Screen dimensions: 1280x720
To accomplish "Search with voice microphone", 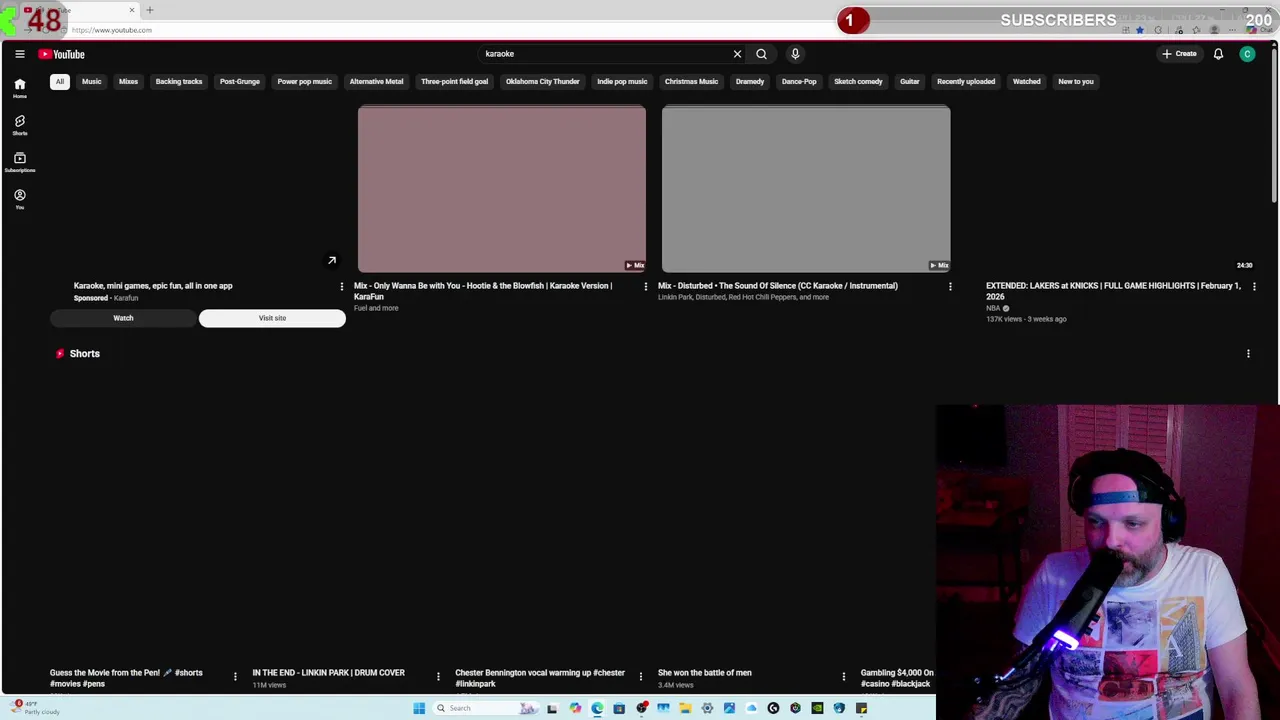I will pyautogui.click(x=795, y=54).
